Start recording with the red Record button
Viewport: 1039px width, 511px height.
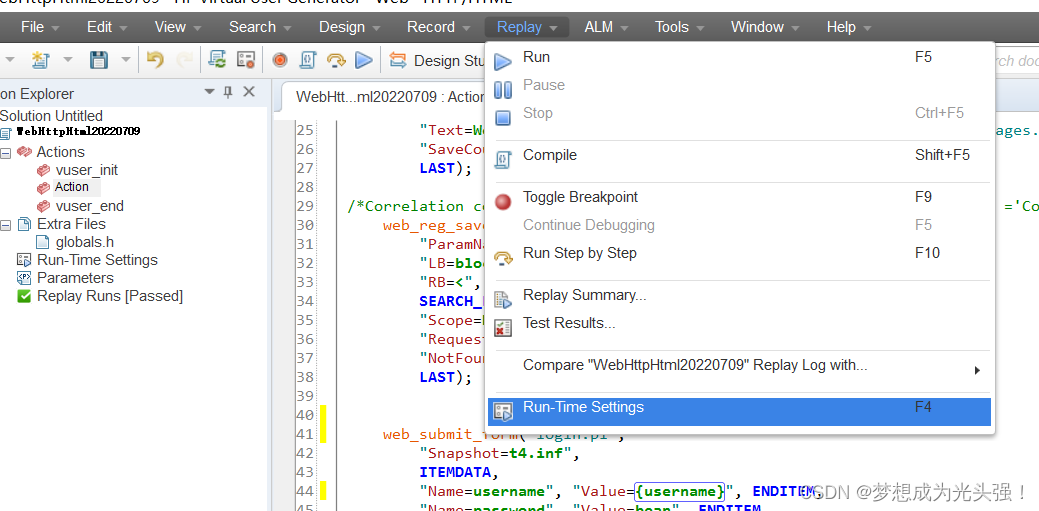click(280, 60)
